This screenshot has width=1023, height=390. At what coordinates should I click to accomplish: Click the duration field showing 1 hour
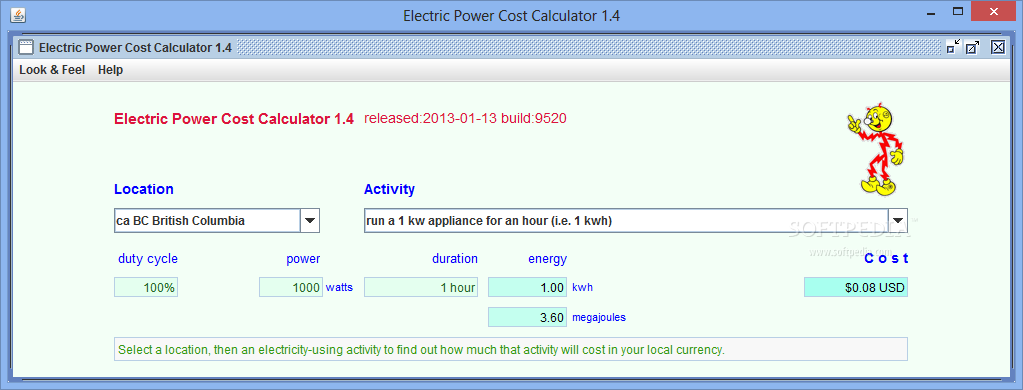point(421,288)
